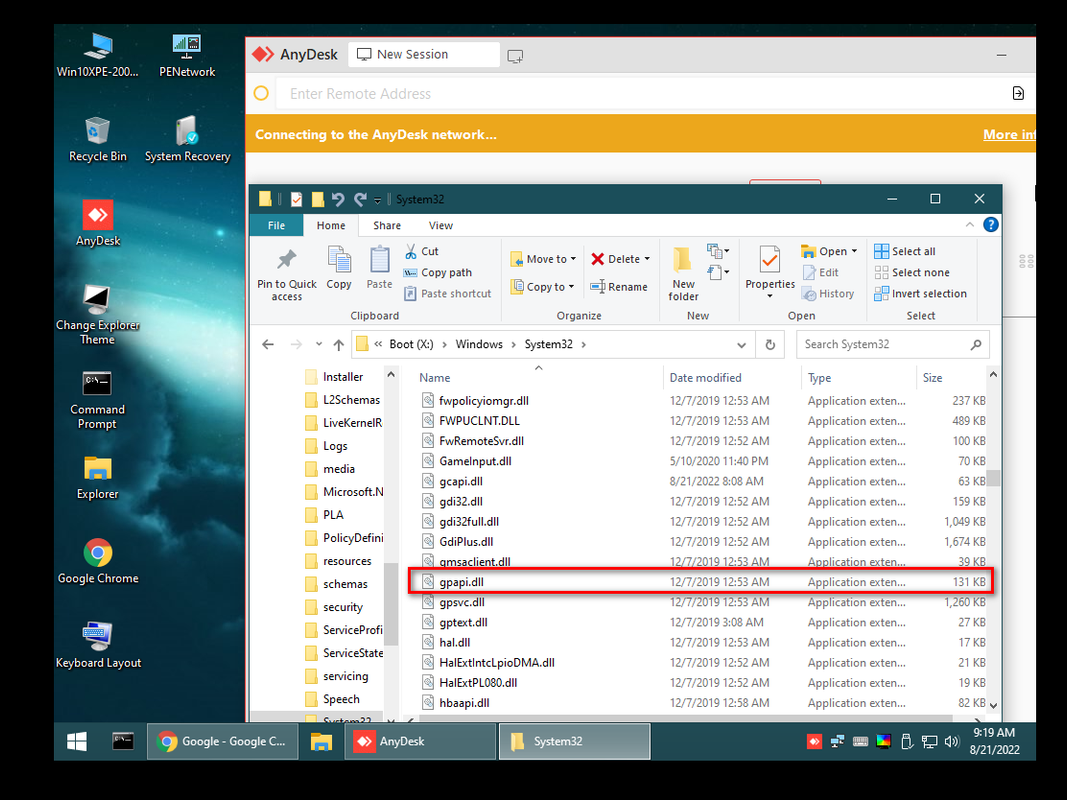The width and height of the screenshot is (1067, 800).
Task: Select the New Session tab in AnyDesk
Action: click(424, 54)
